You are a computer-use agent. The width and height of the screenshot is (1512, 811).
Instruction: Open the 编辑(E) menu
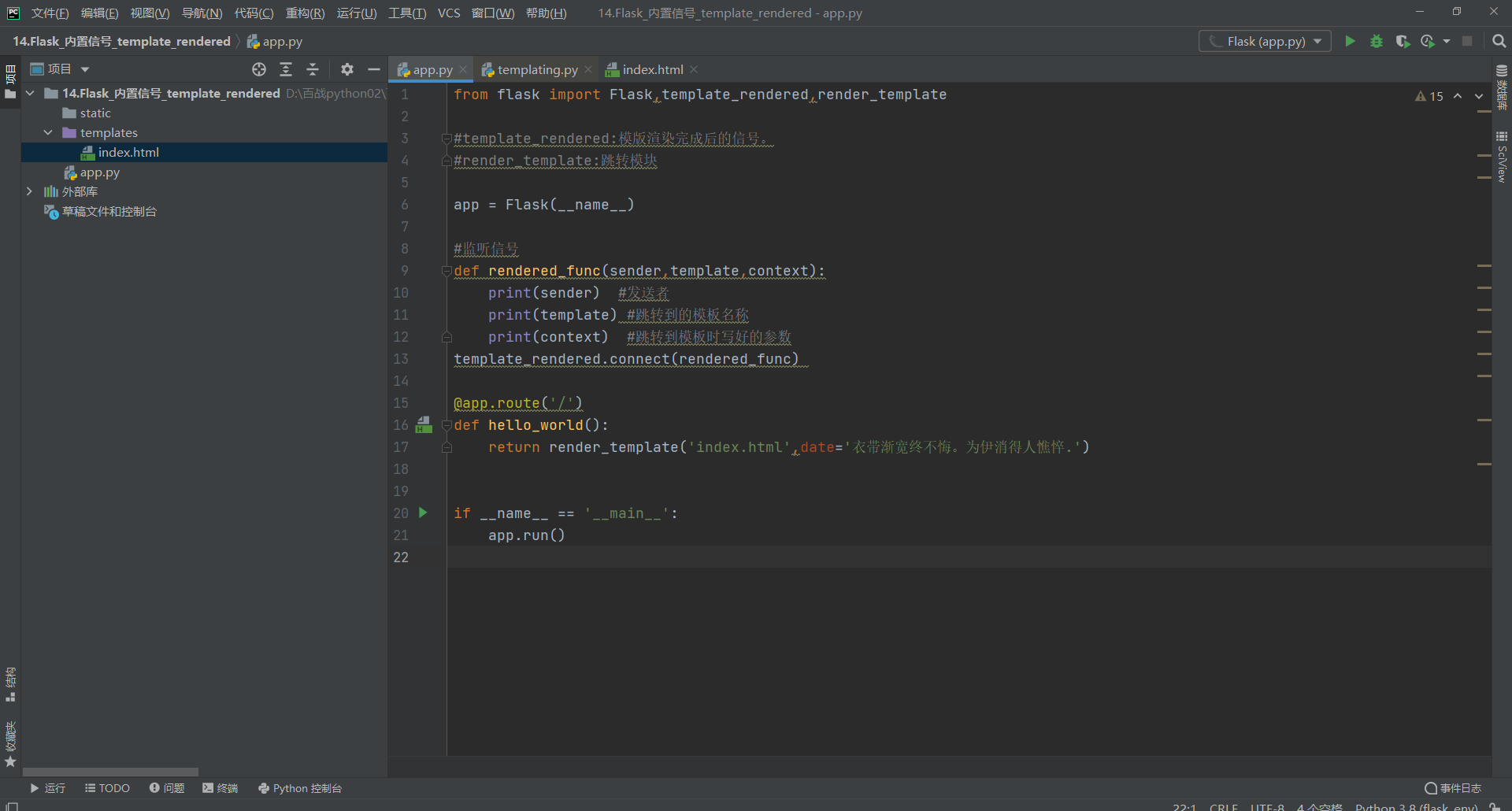[100, 13]
